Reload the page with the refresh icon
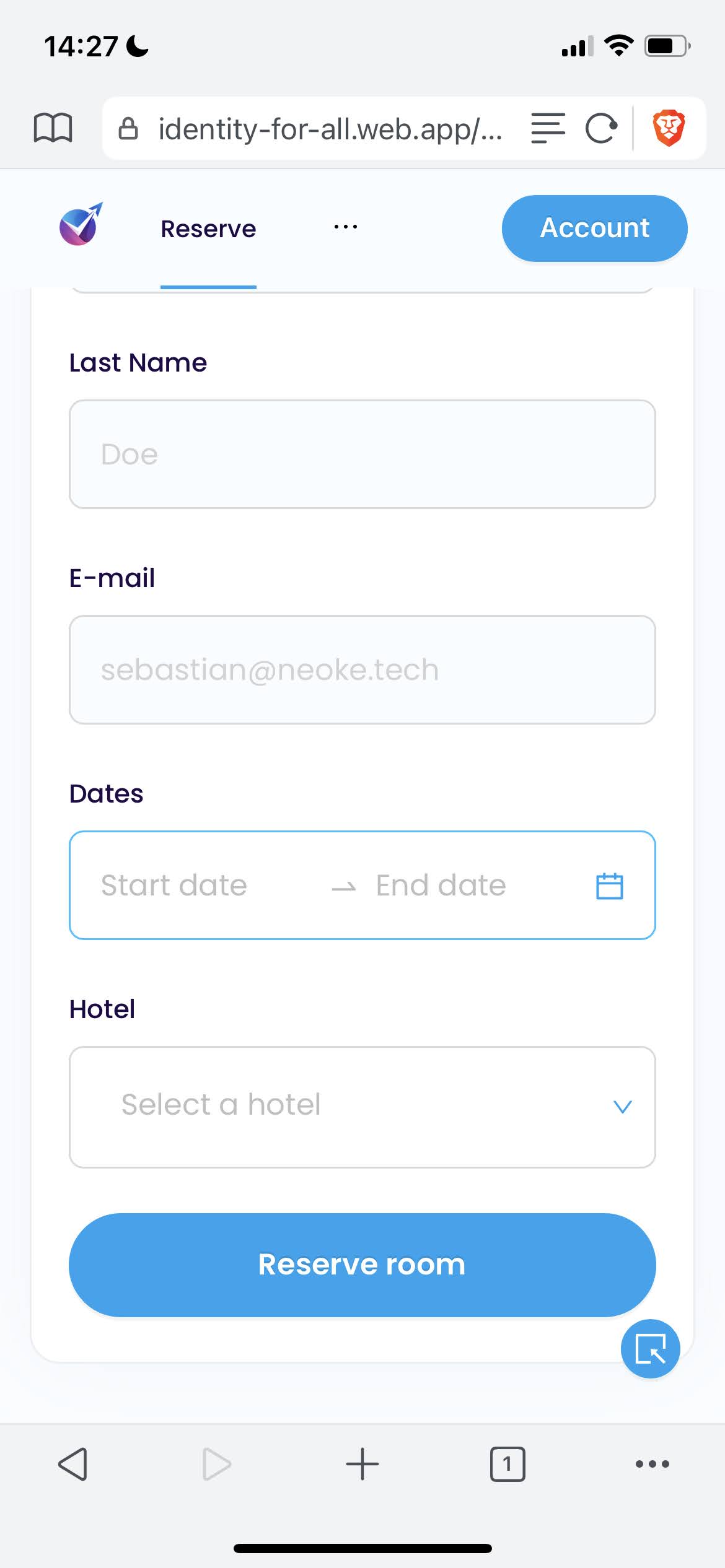This screenshot has height=1568, width=725. tap(601, 128)
